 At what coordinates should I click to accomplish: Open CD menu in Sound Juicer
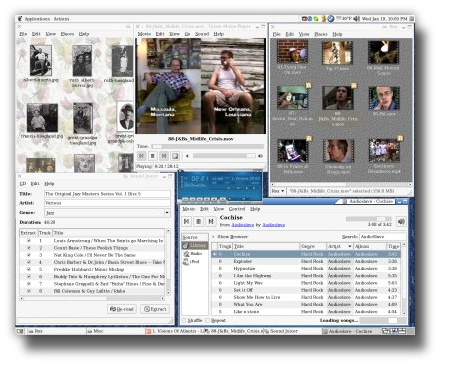tap(23, 184)
